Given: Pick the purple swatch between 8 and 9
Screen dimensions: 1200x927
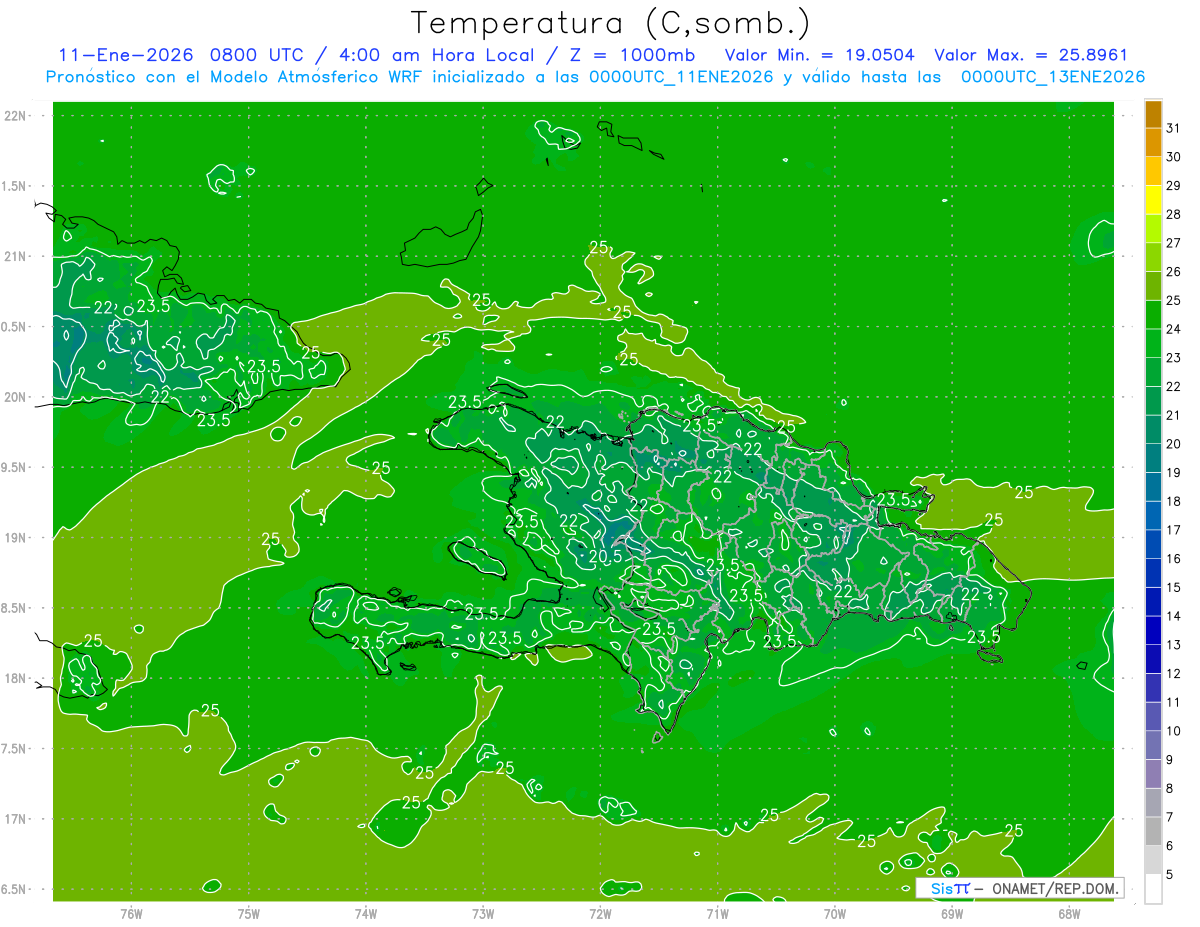Looking at the screenshot, I should [x=1153, y=775].
